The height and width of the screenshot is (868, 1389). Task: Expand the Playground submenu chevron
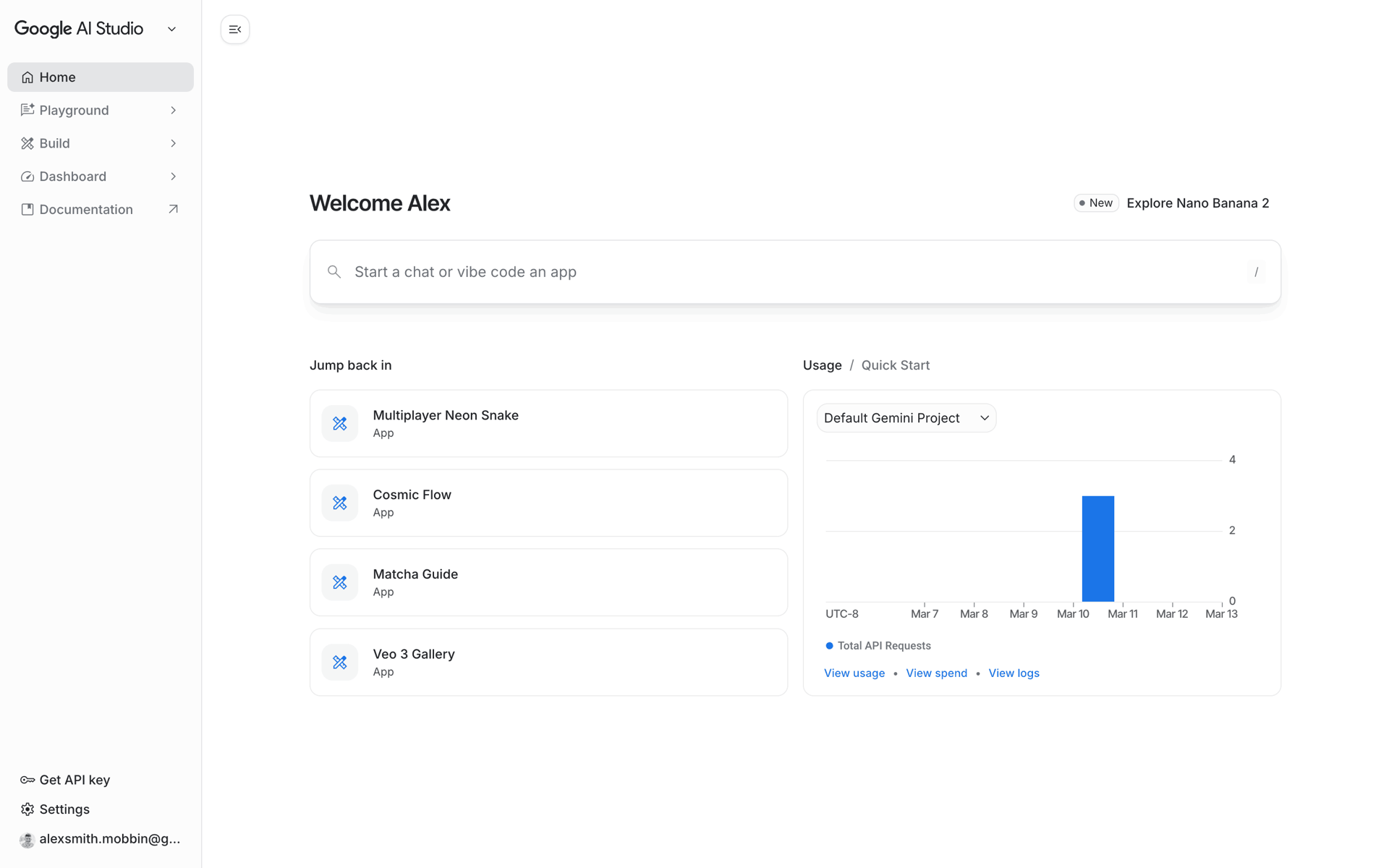pyautogui.click(x=173, y=110)
